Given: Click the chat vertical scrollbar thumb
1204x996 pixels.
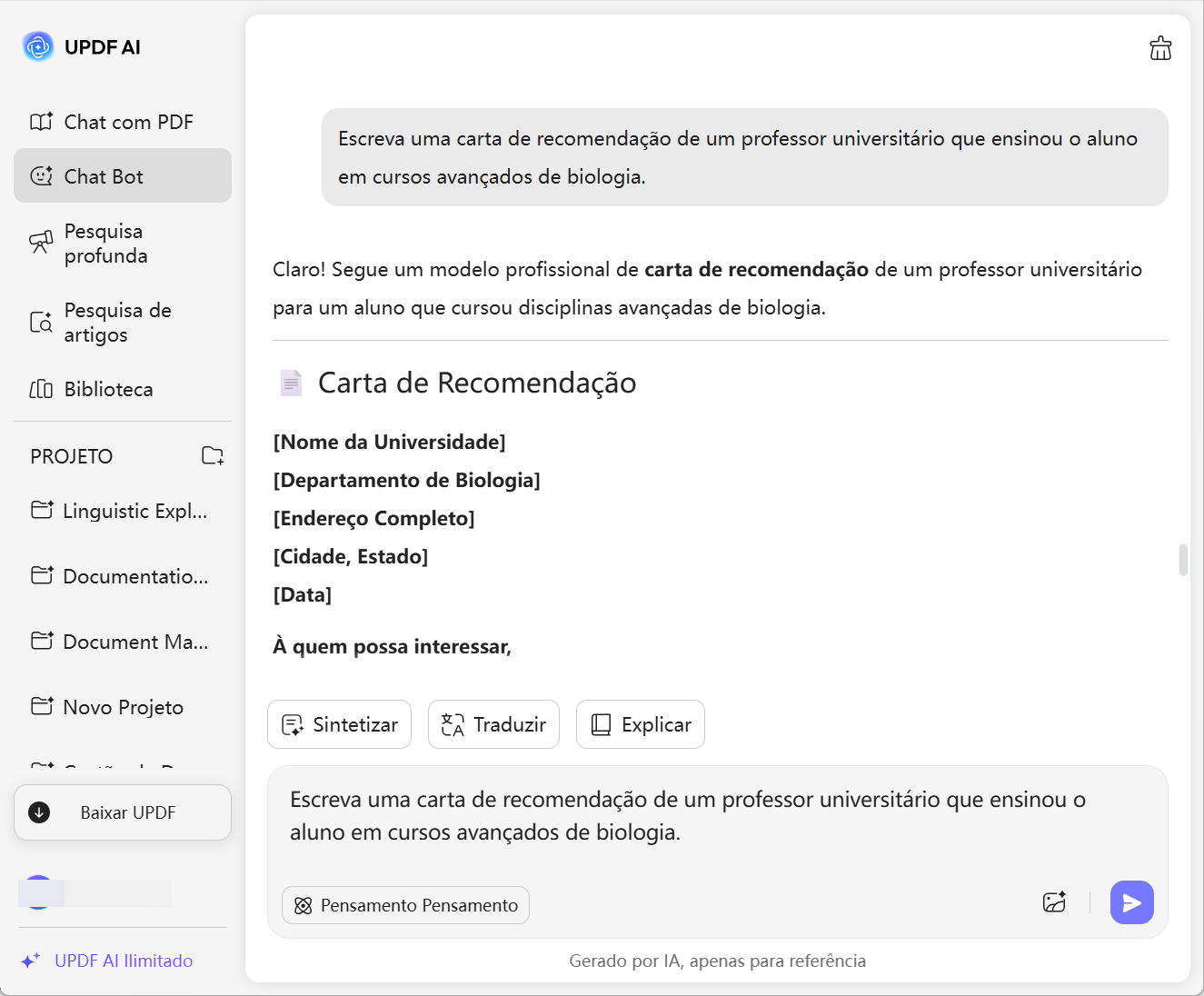Looking at the screenshot, I should point(1183,560).
